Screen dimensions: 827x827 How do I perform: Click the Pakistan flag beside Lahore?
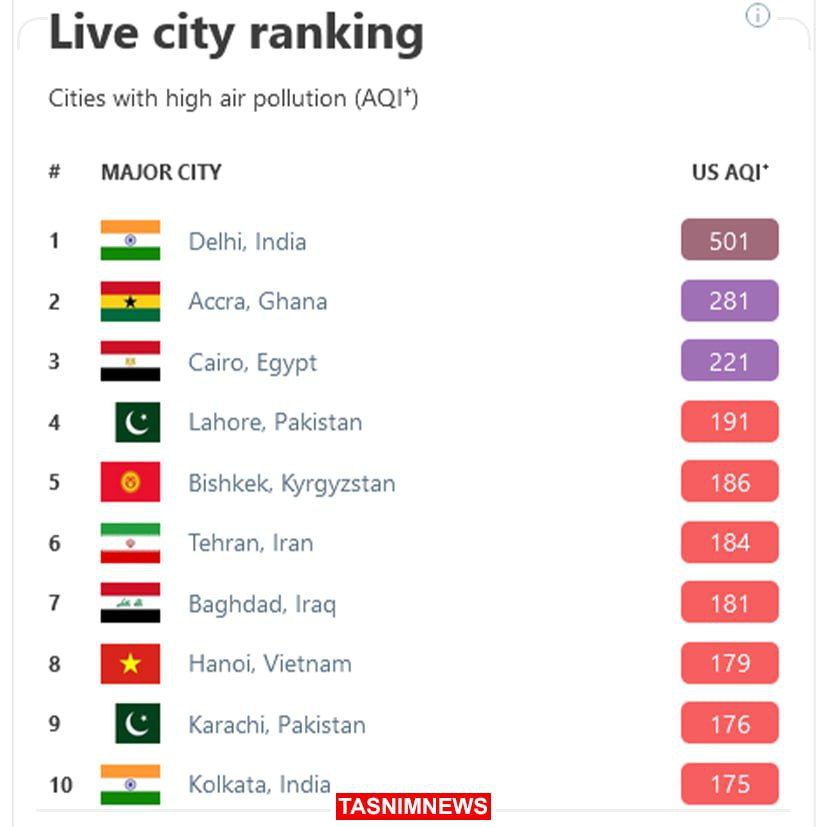coord(137,422)
